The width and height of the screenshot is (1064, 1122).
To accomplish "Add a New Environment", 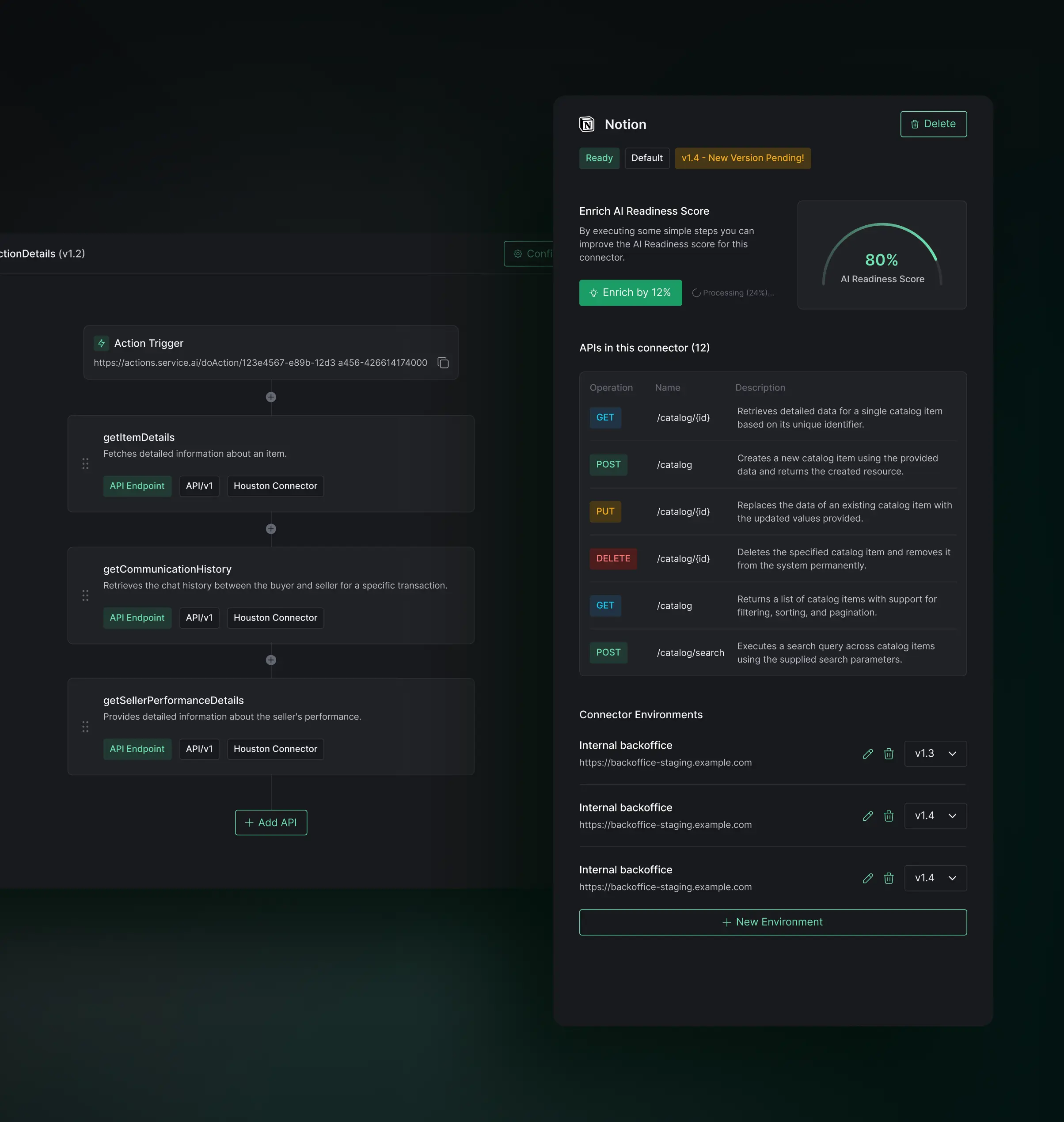I will pyautogui.click(x=773, y=922).
